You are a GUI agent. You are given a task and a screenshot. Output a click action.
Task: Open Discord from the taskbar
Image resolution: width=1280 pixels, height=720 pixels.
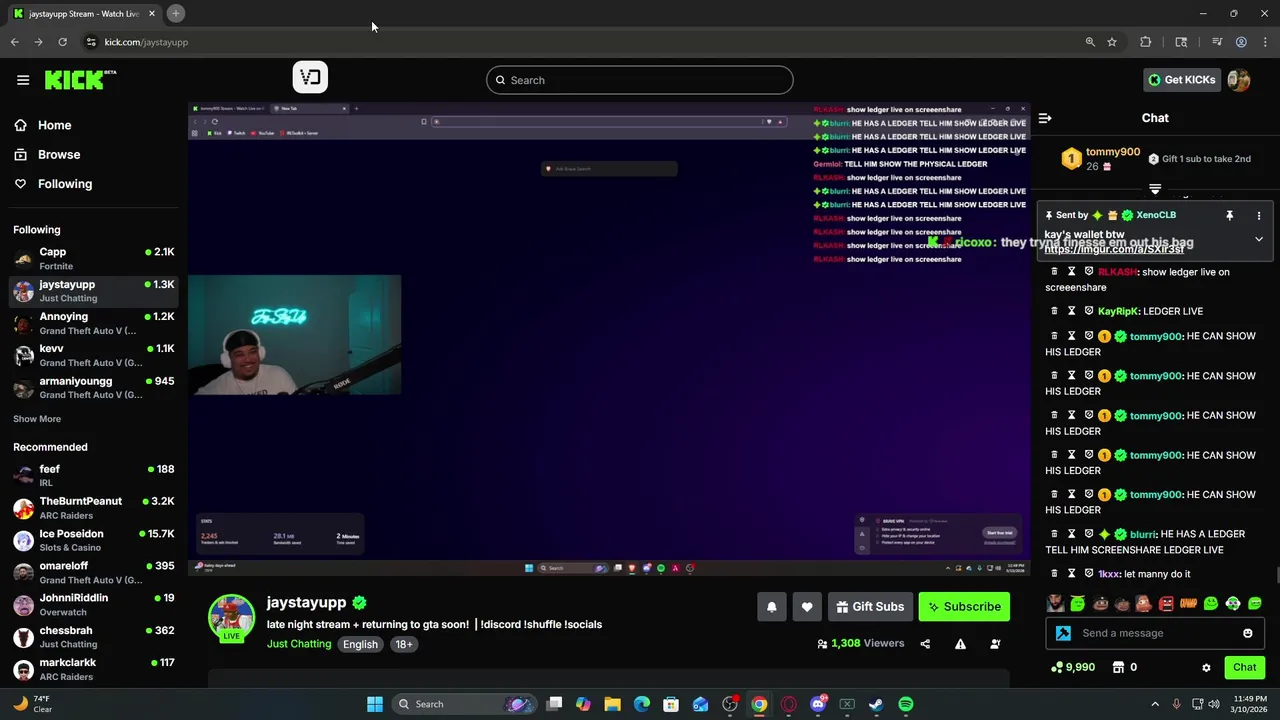(x=818, y=704)
